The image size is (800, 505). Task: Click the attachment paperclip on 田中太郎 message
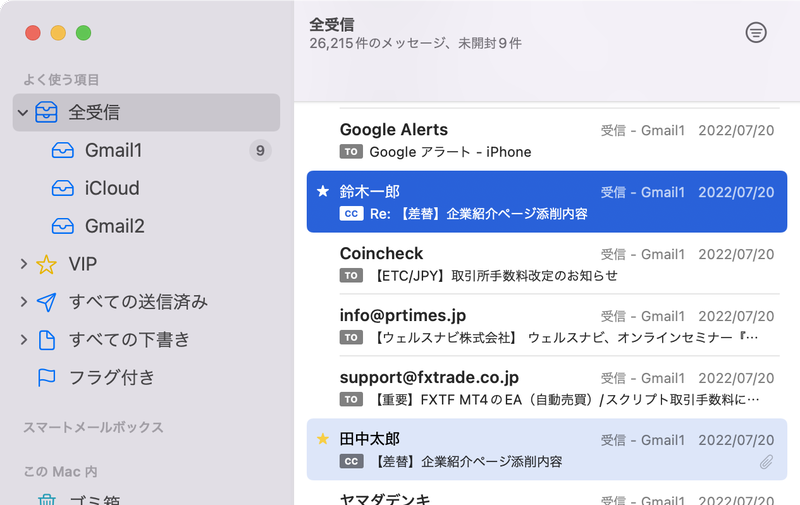point(766,462)
